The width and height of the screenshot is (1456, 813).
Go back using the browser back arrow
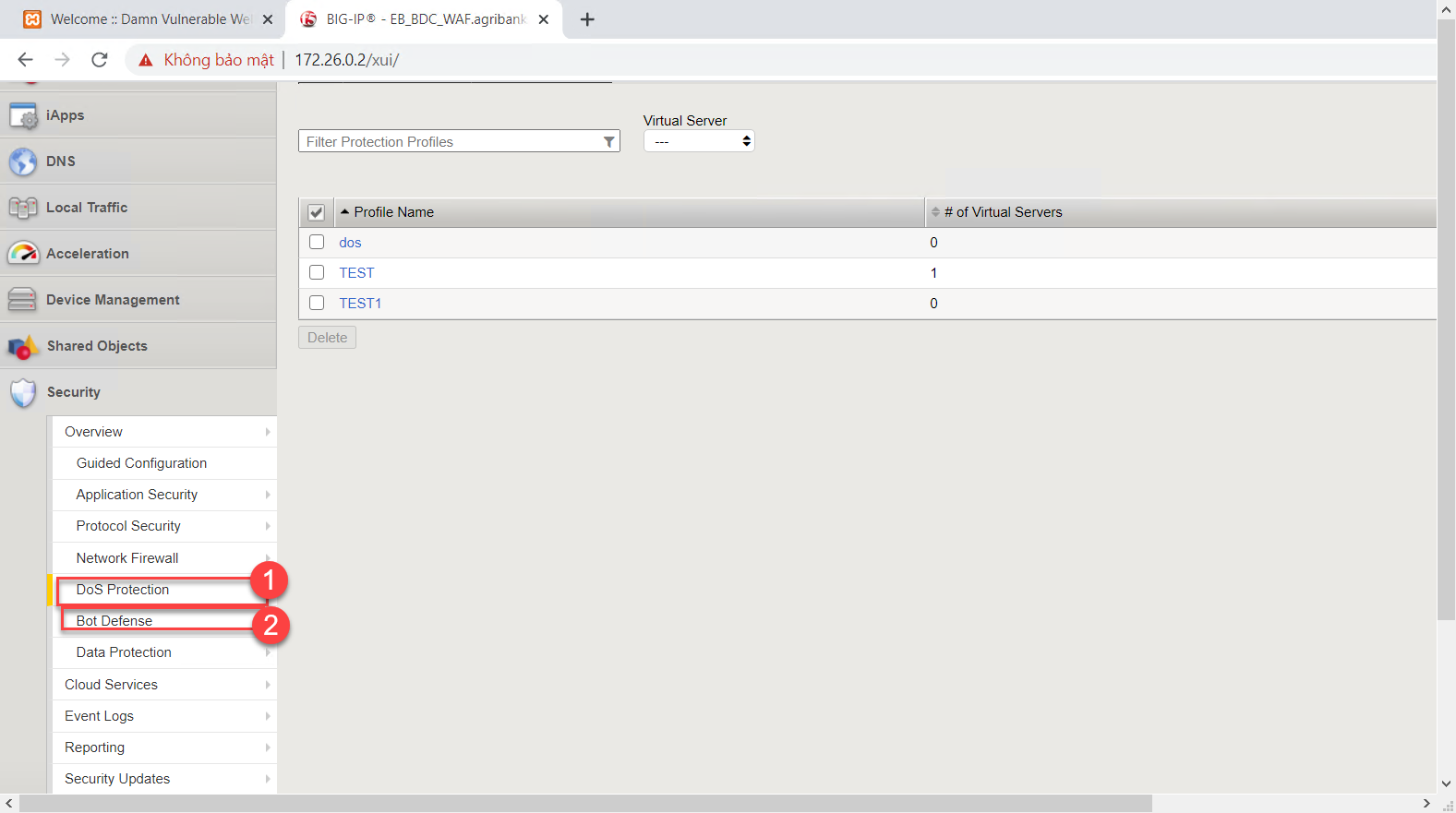coord(25,60)
